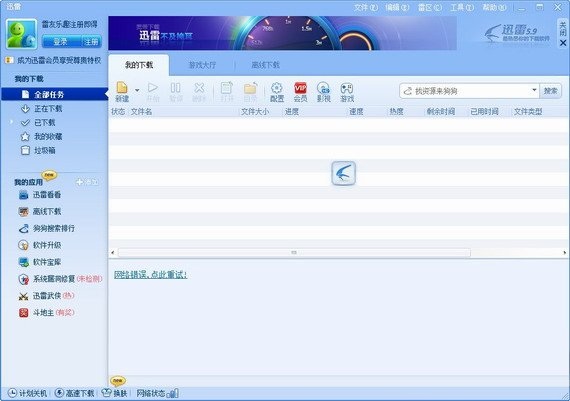Open the 影视 video icon
Screen dimensions: 570x401
click(324, 92)
